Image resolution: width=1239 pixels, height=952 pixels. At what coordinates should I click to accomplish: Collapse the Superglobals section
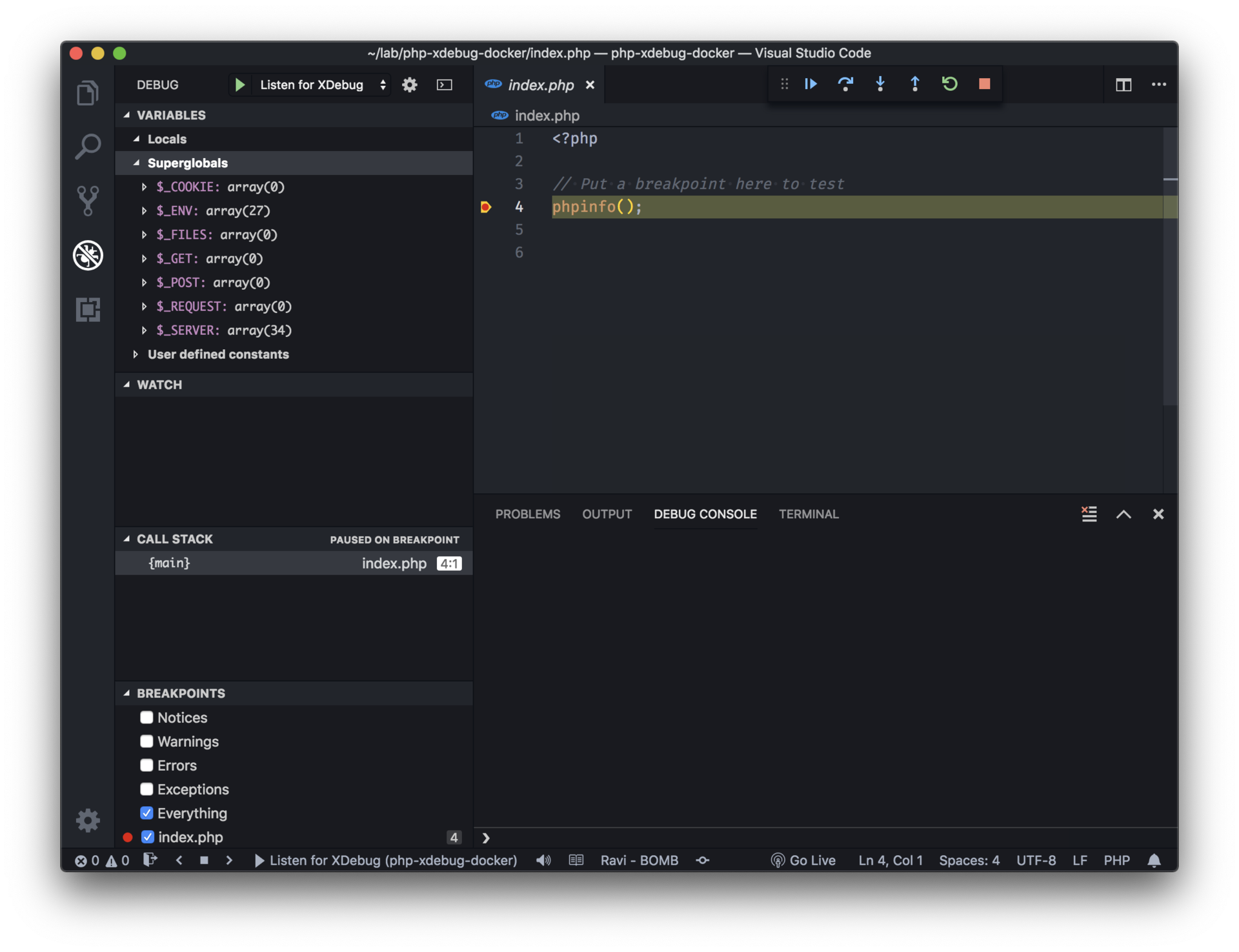136,163
